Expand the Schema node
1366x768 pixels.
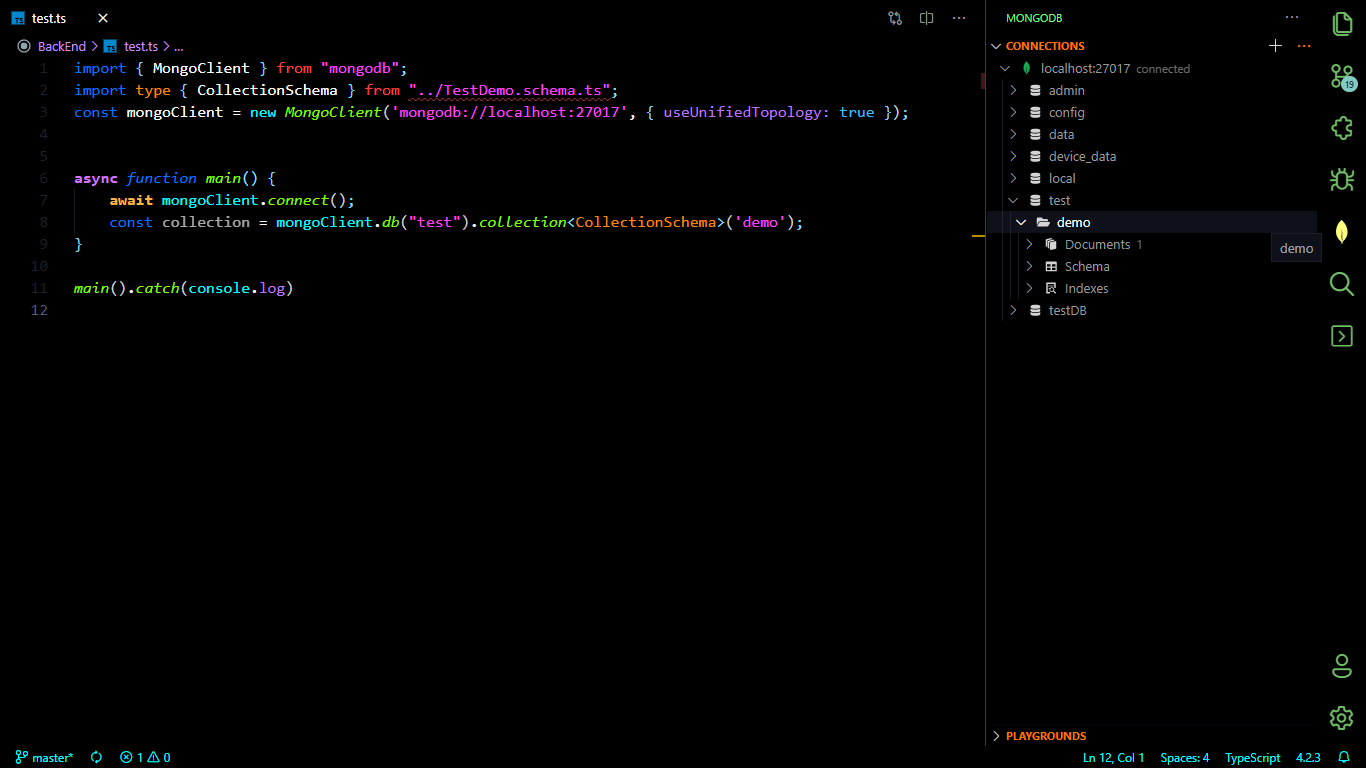[1029, 266]
